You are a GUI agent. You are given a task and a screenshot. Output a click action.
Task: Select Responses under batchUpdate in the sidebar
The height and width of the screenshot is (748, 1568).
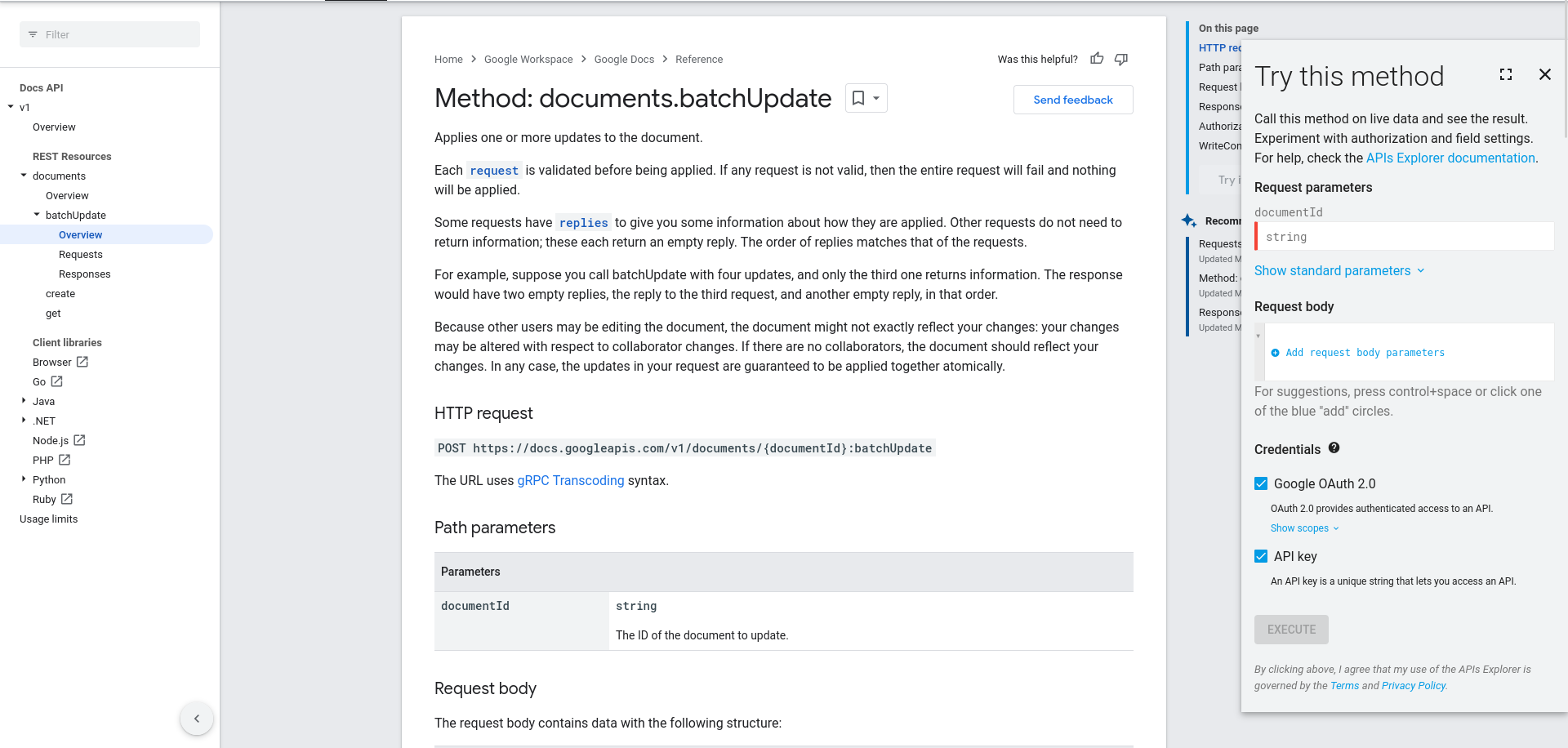point(85,274)
